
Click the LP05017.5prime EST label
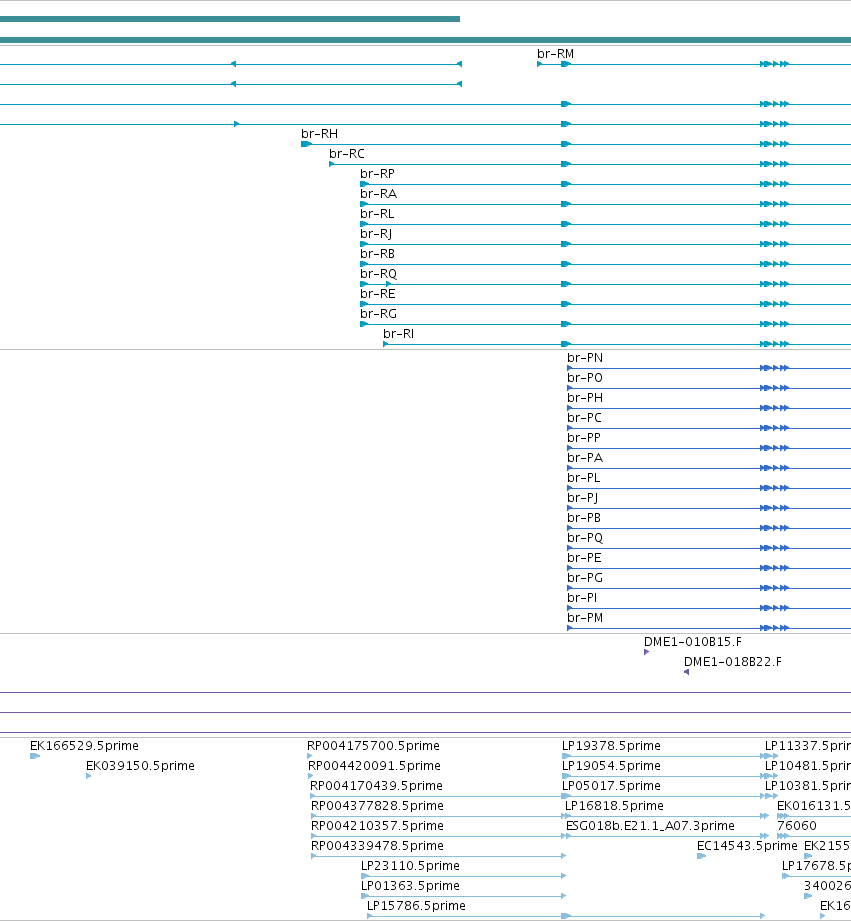click(x=611, y=786)
